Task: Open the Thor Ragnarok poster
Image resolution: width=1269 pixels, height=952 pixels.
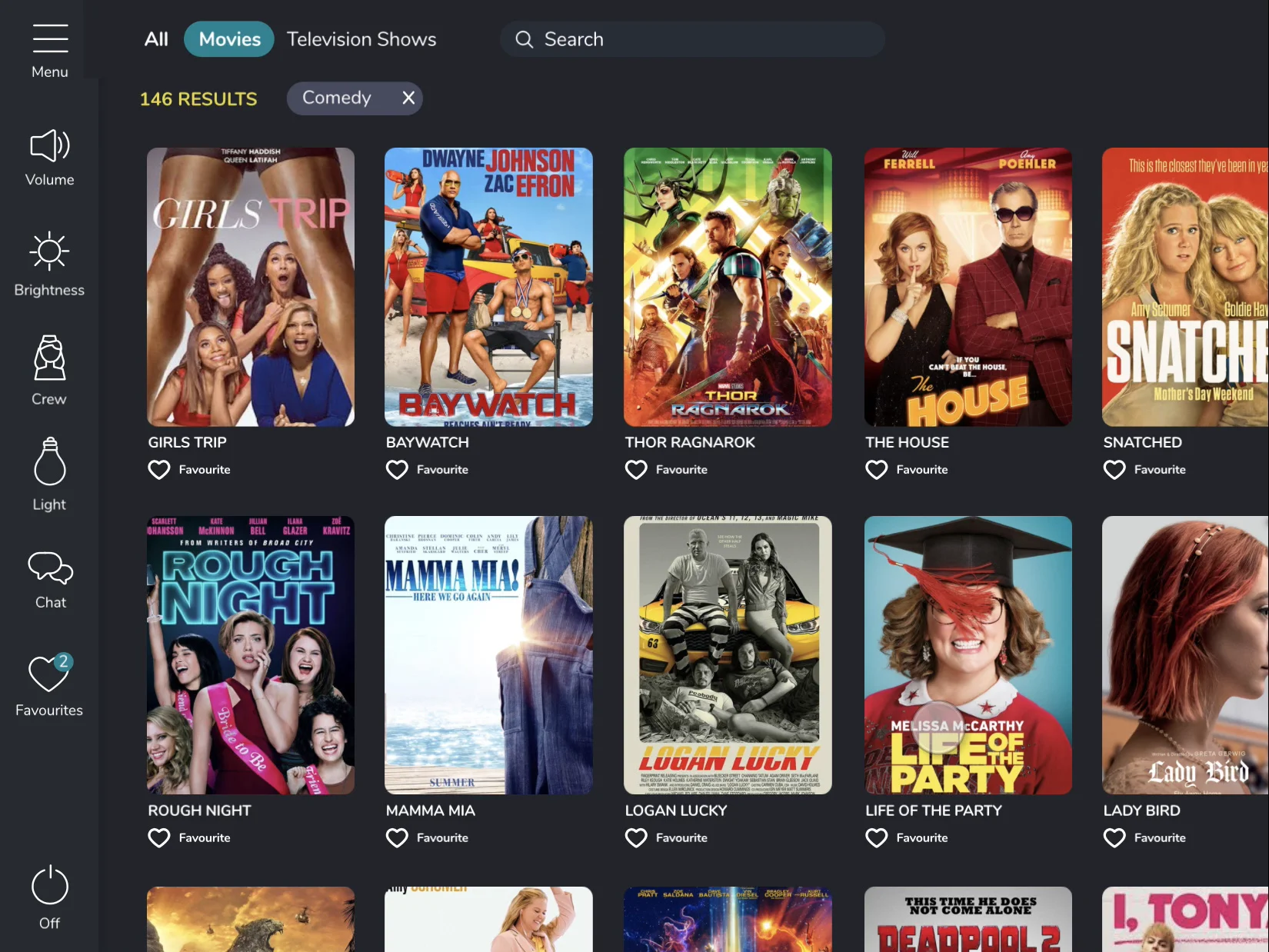Action: point(728,287)
